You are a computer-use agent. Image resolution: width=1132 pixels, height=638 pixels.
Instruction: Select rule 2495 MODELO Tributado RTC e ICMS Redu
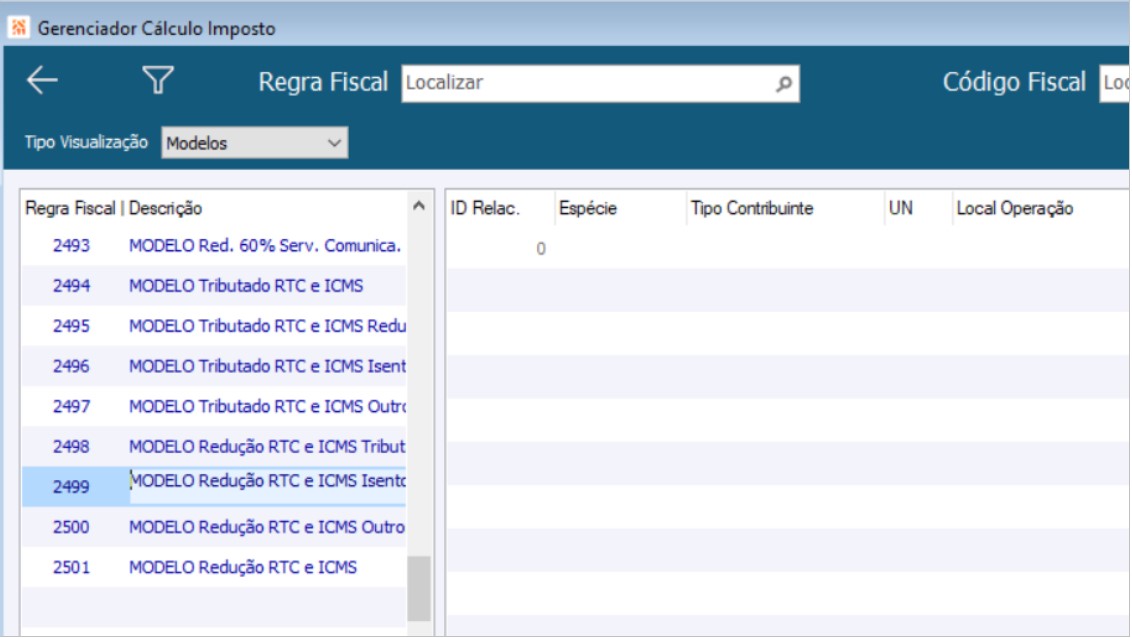click(214, 326)
